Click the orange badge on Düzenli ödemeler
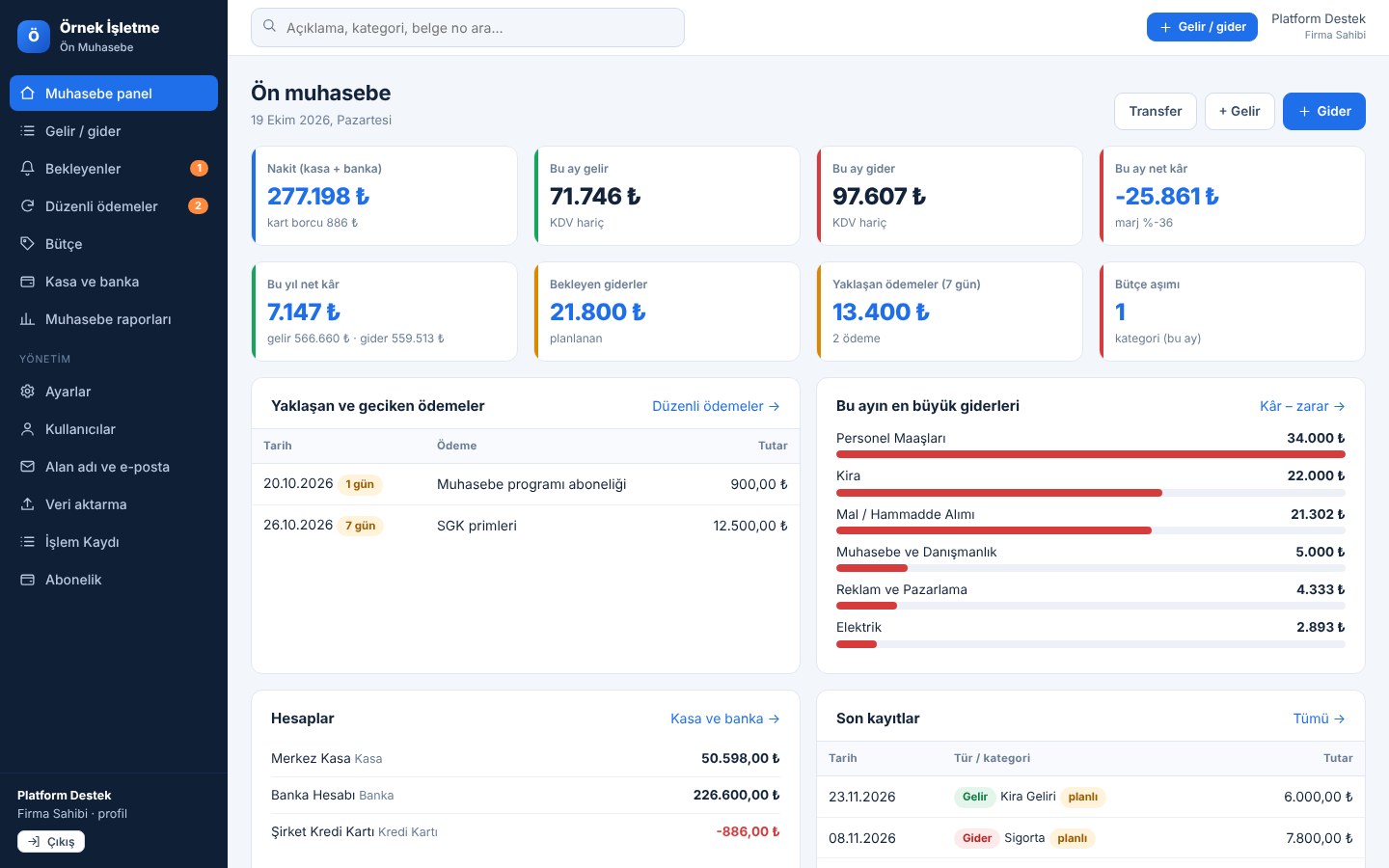 pos(198,206)
